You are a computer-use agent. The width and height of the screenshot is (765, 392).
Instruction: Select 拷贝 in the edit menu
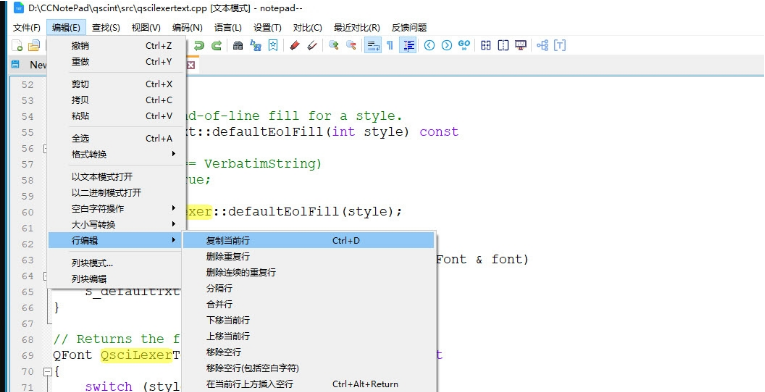(x=117, y=100)
